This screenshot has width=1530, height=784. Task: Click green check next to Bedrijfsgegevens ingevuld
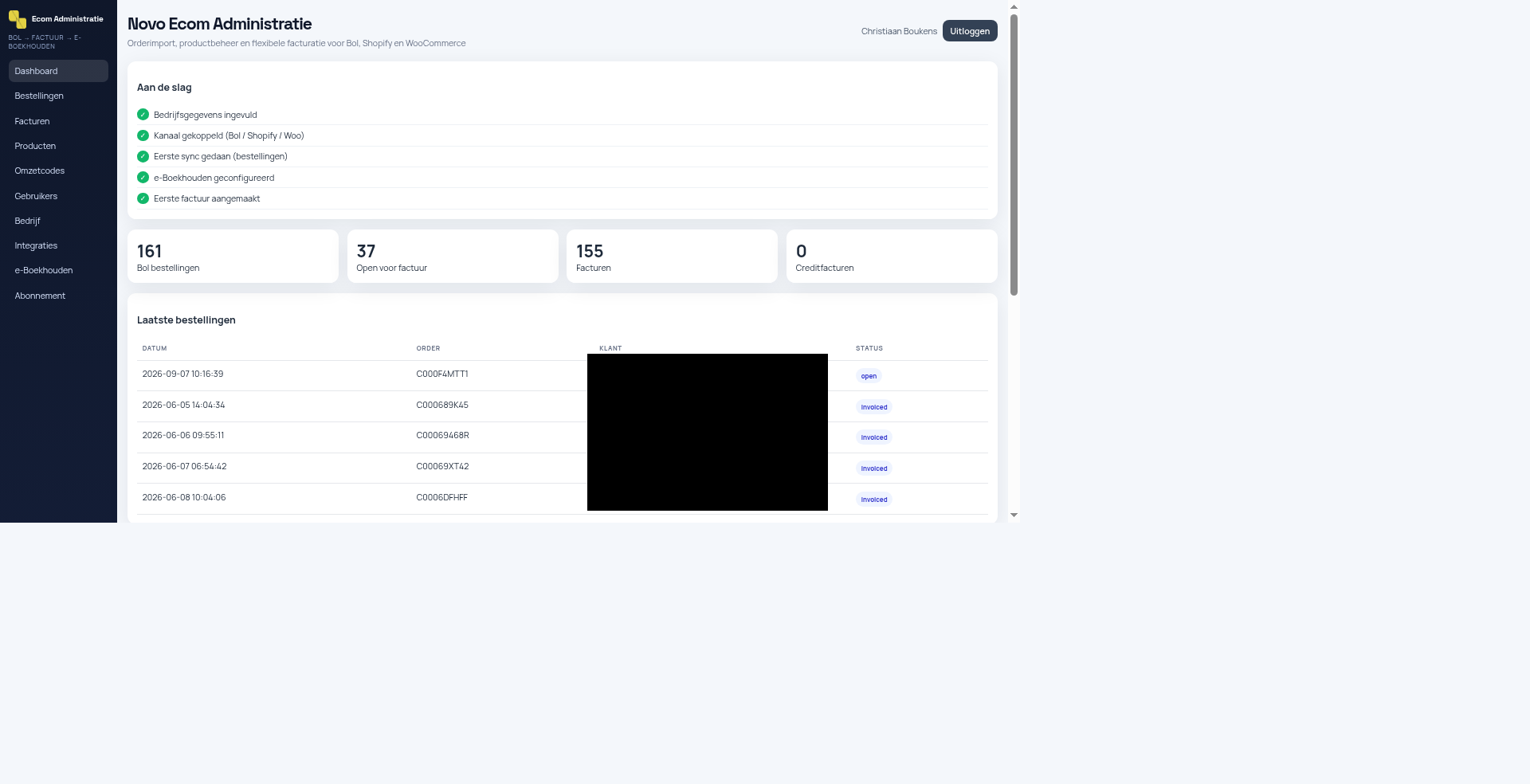[143, 115]
